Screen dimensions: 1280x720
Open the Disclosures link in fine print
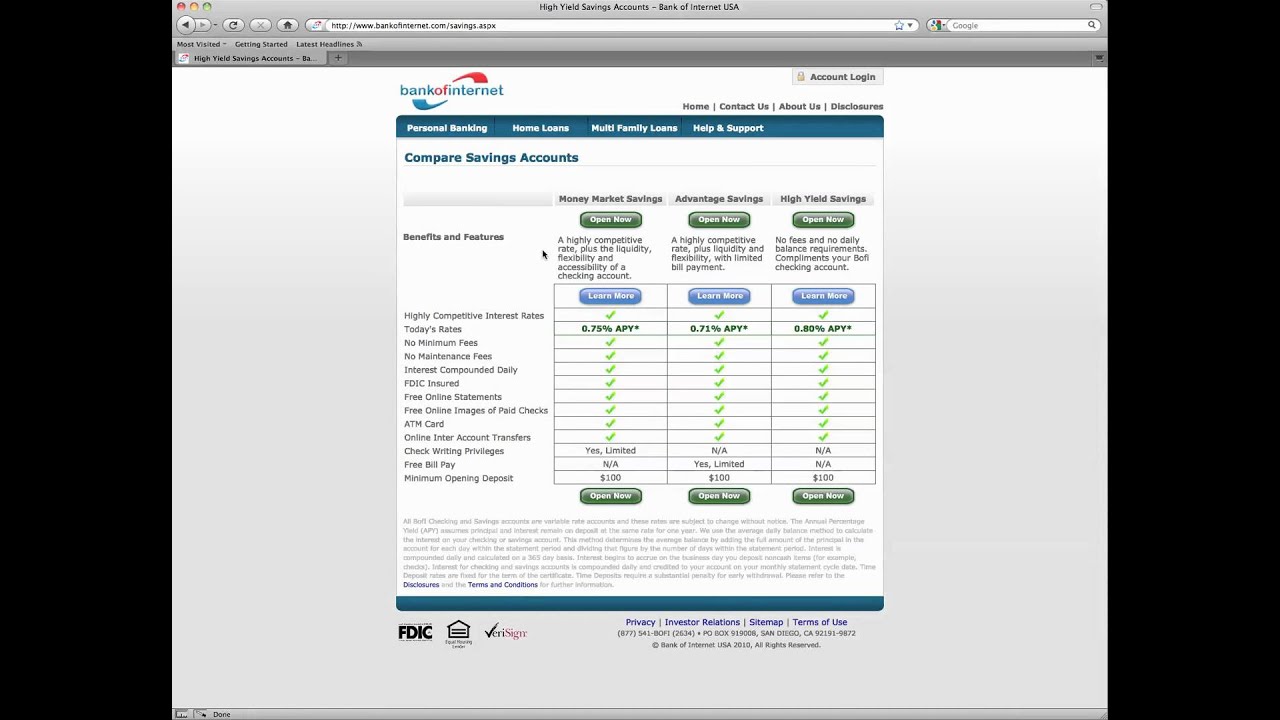click(x=421, y=585)
